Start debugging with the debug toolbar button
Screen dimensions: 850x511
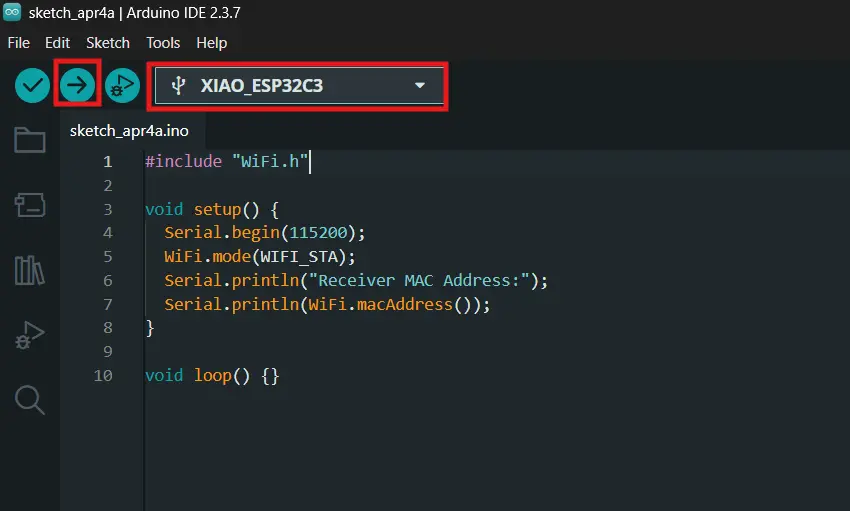pyautogui.click(x=122, y=86)
